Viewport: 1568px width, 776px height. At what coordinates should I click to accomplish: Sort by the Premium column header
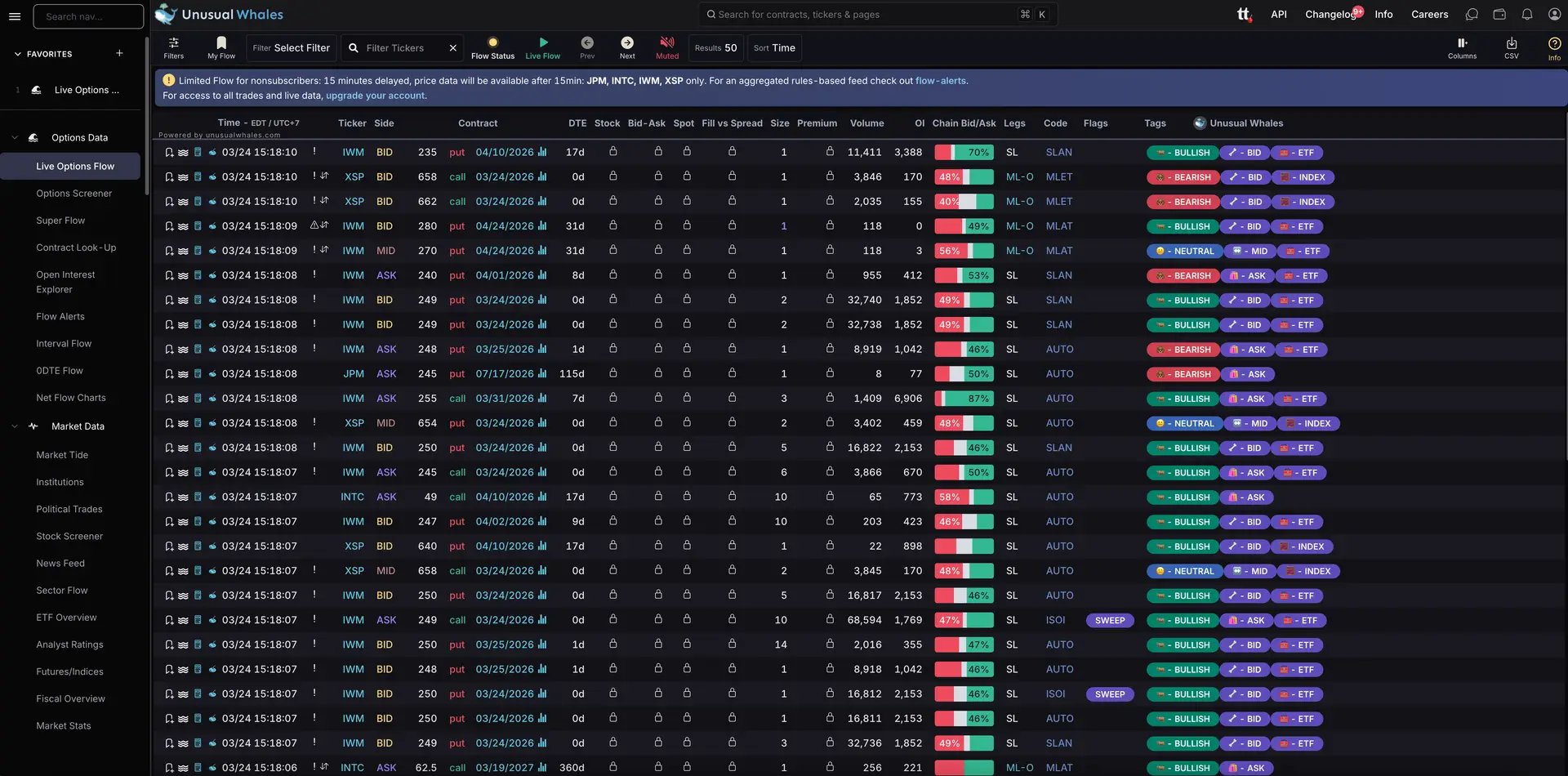tap(817, 123)
